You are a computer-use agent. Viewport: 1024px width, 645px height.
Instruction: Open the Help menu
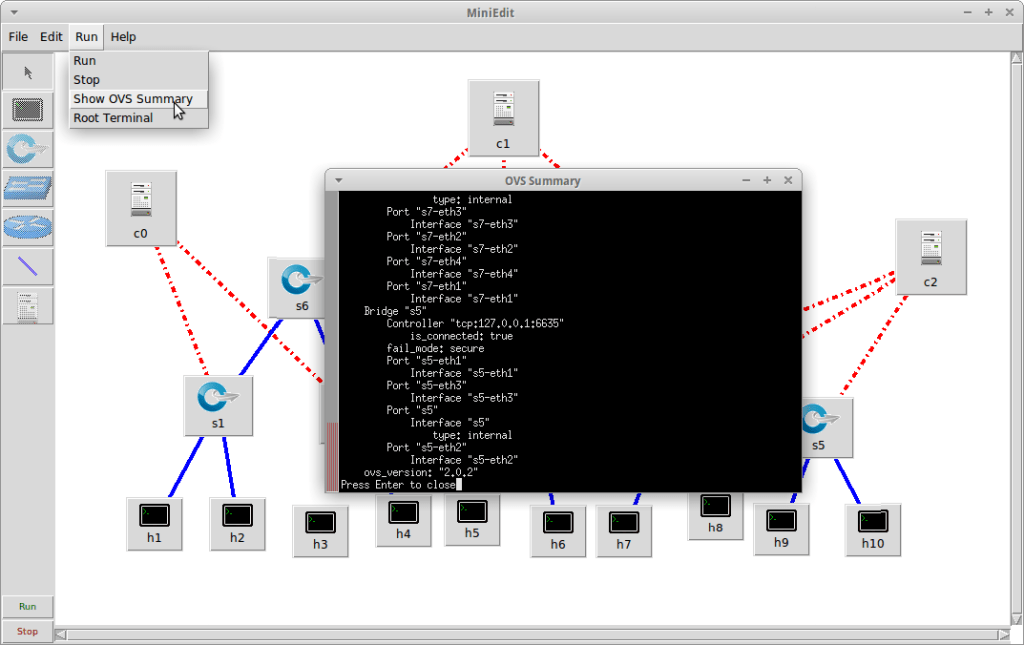click(x=123, y=37)
